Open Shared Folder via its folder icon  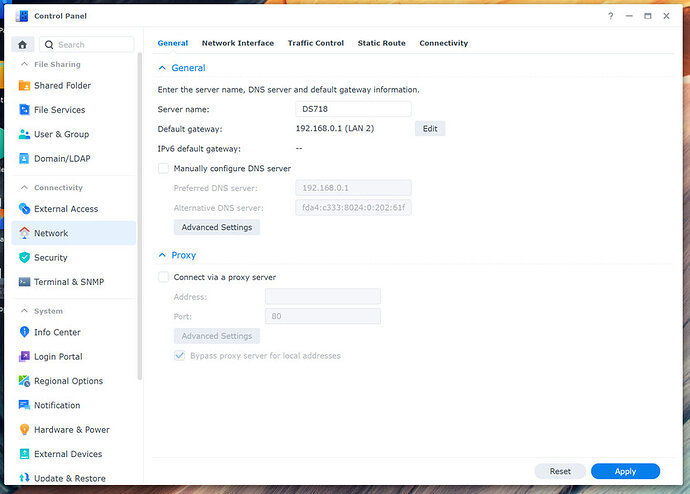pyautogui.click(x=25, y=85)
